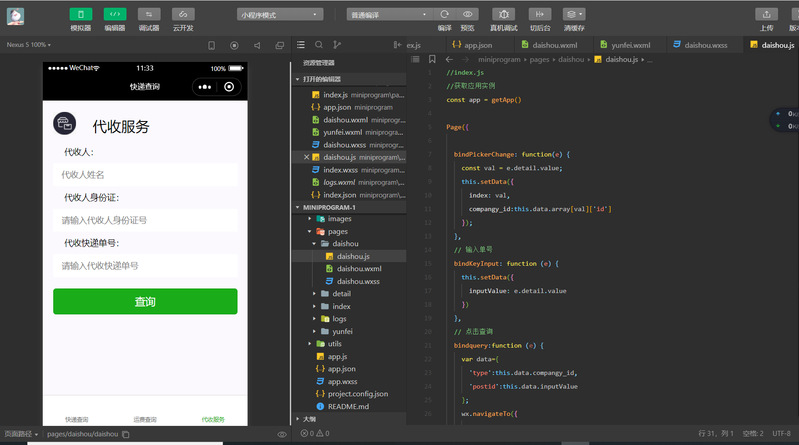
Task: Copy the page path icon
Action: coord(126,434)
